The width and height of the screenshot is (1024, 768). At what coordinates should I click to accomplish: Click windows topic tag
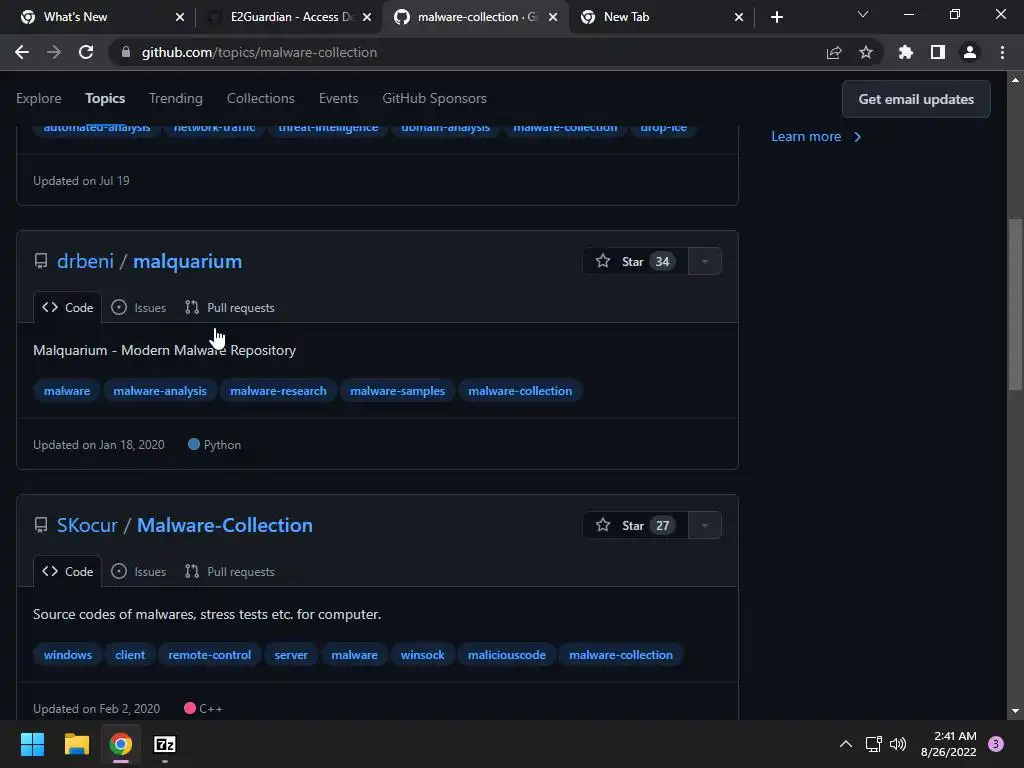68,655
